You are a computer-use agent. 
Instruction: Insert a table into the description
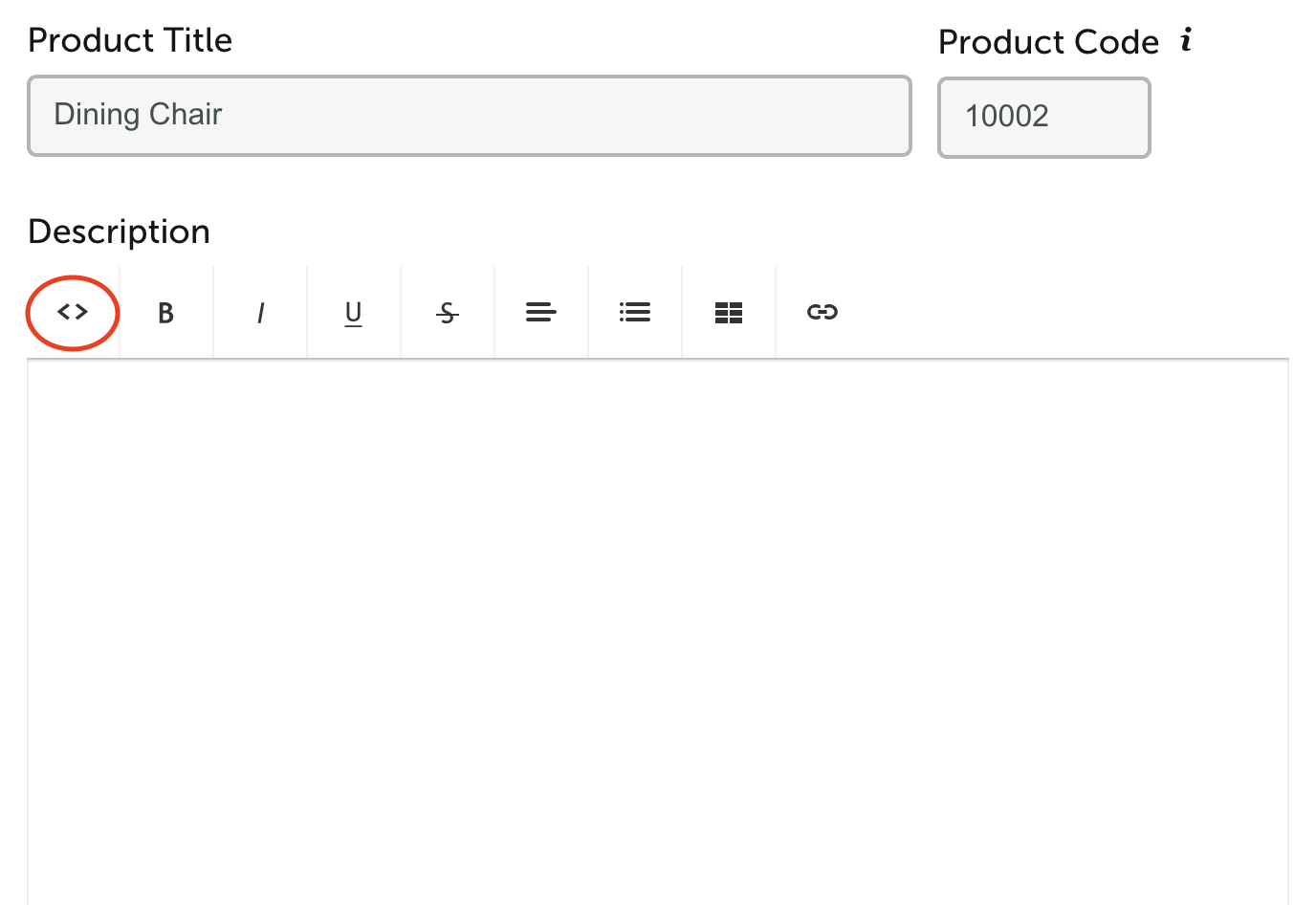coord(729,312)
